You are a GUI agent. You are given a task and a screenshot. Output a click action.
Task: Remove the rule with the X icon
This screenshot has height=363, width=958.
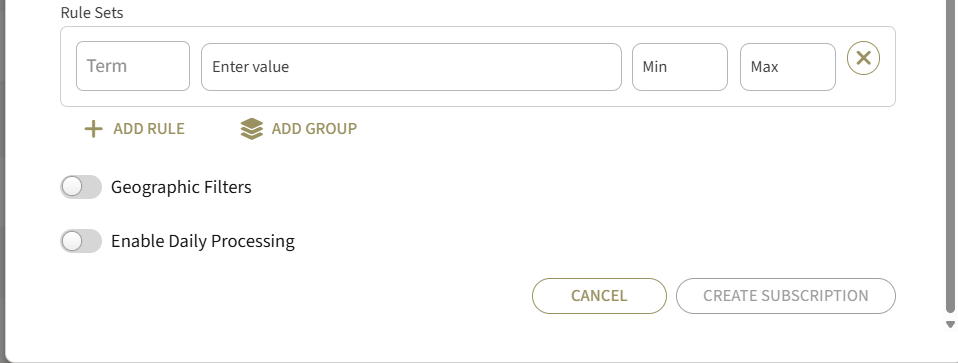point(863,58)
